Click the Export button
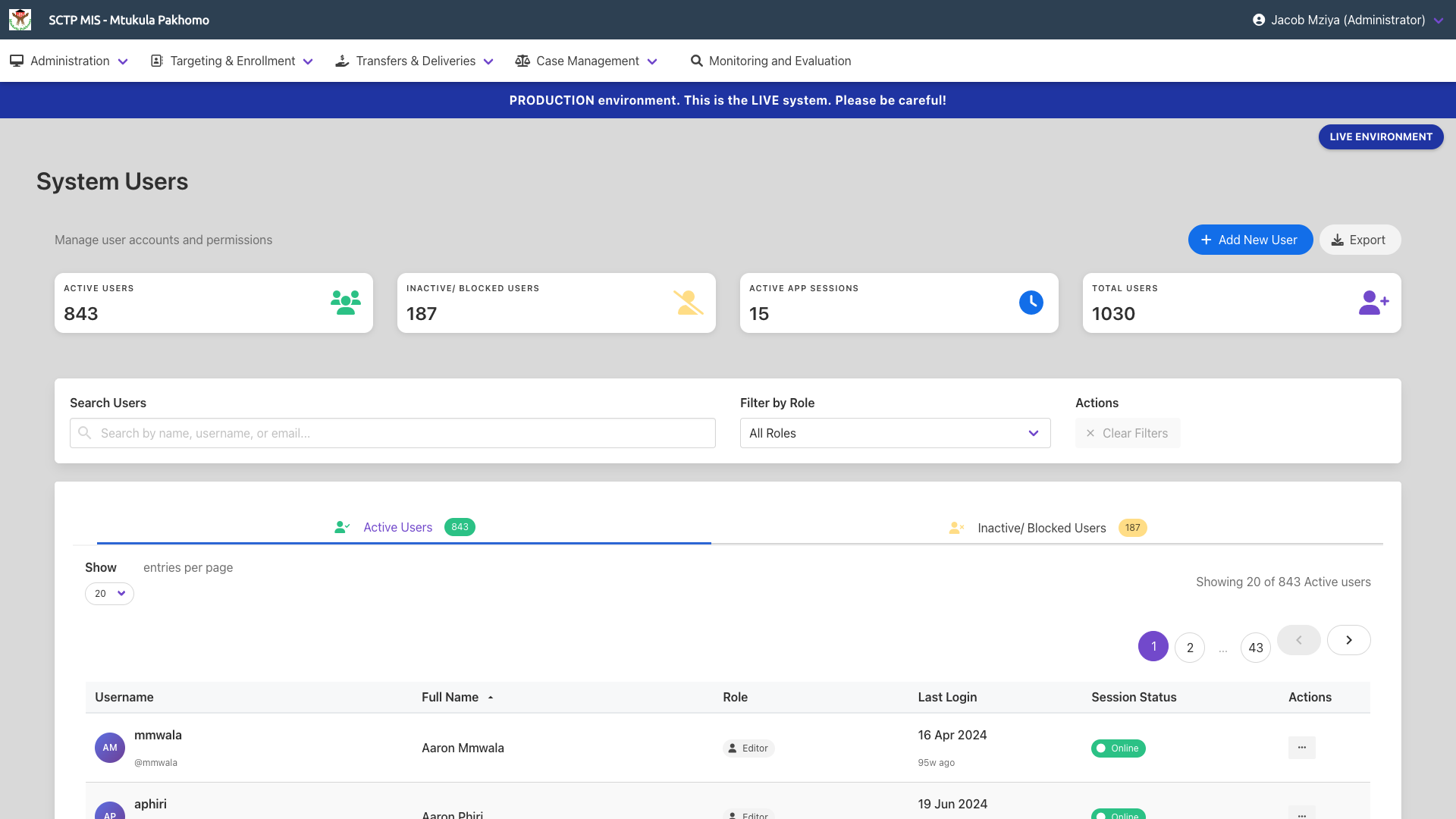 tap(1359, 240)
